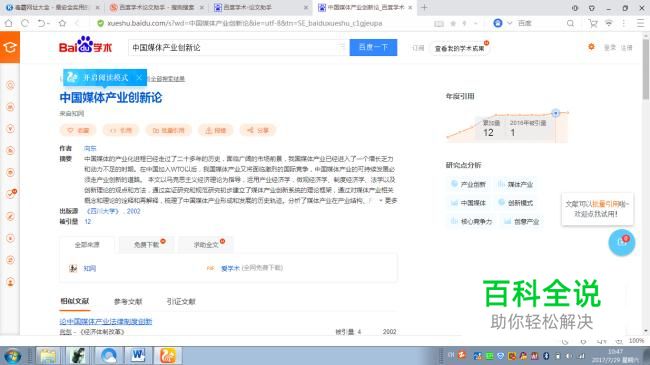Open UC browser icon in taskbar
Viewport: 650px width, 365px height.
(167, 356)
